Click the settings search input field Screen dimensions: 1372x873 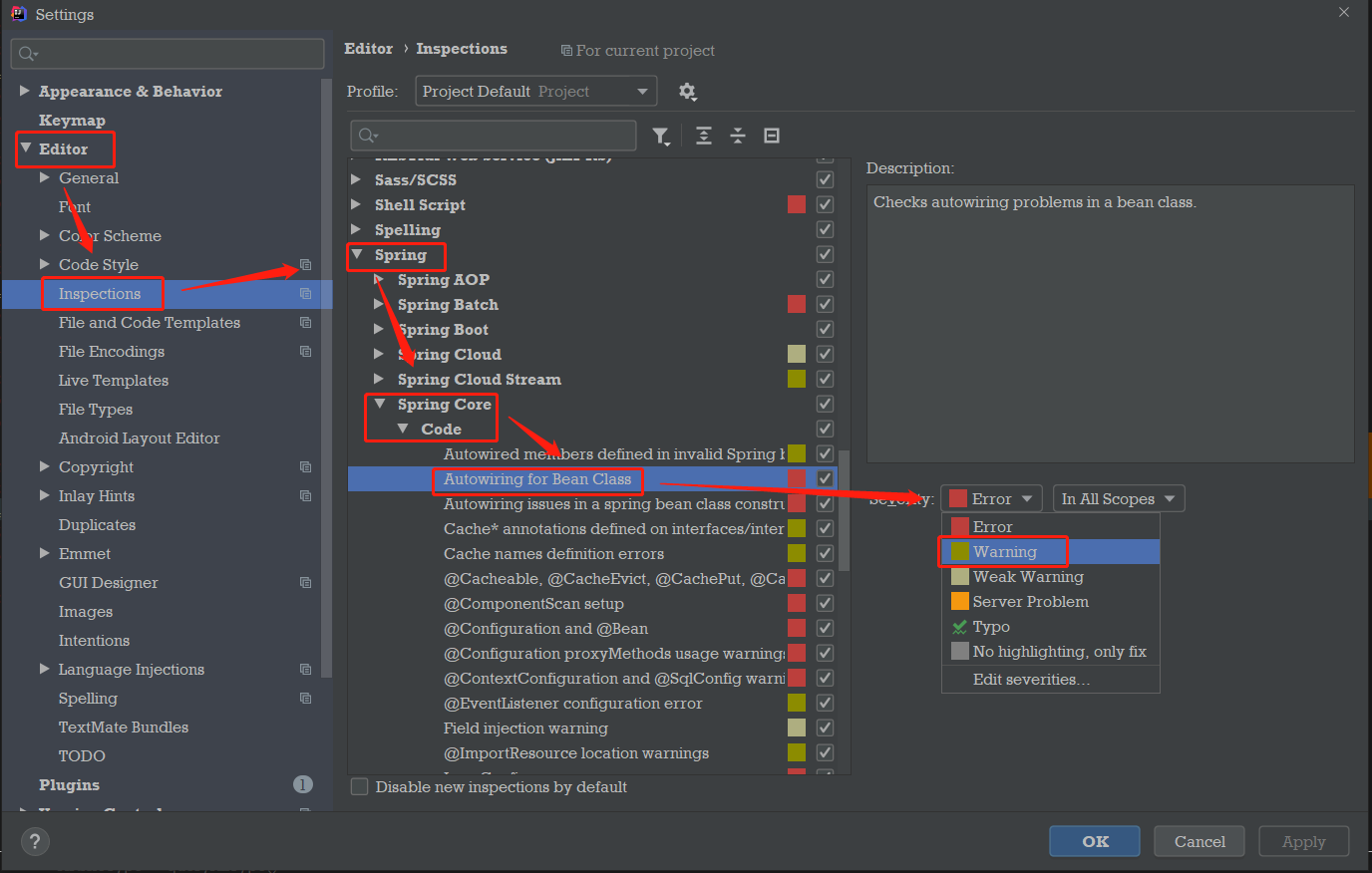(168, 54)
